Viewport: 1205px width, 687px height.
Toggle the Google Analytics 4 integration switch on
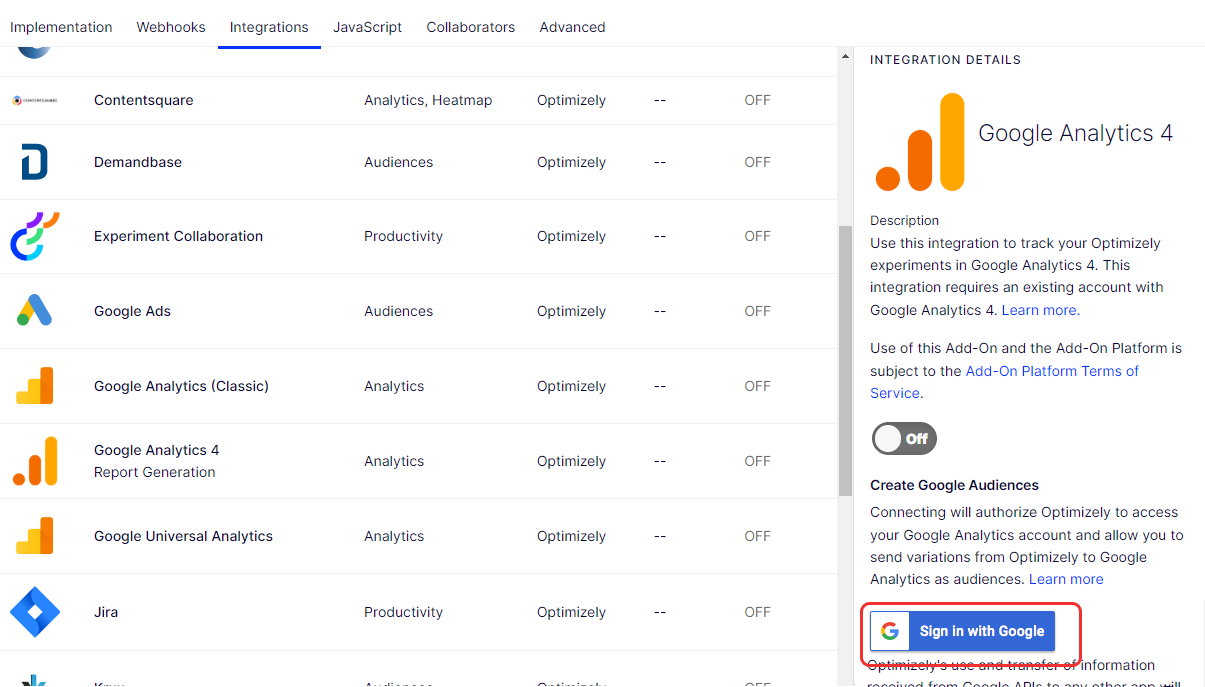904,438
